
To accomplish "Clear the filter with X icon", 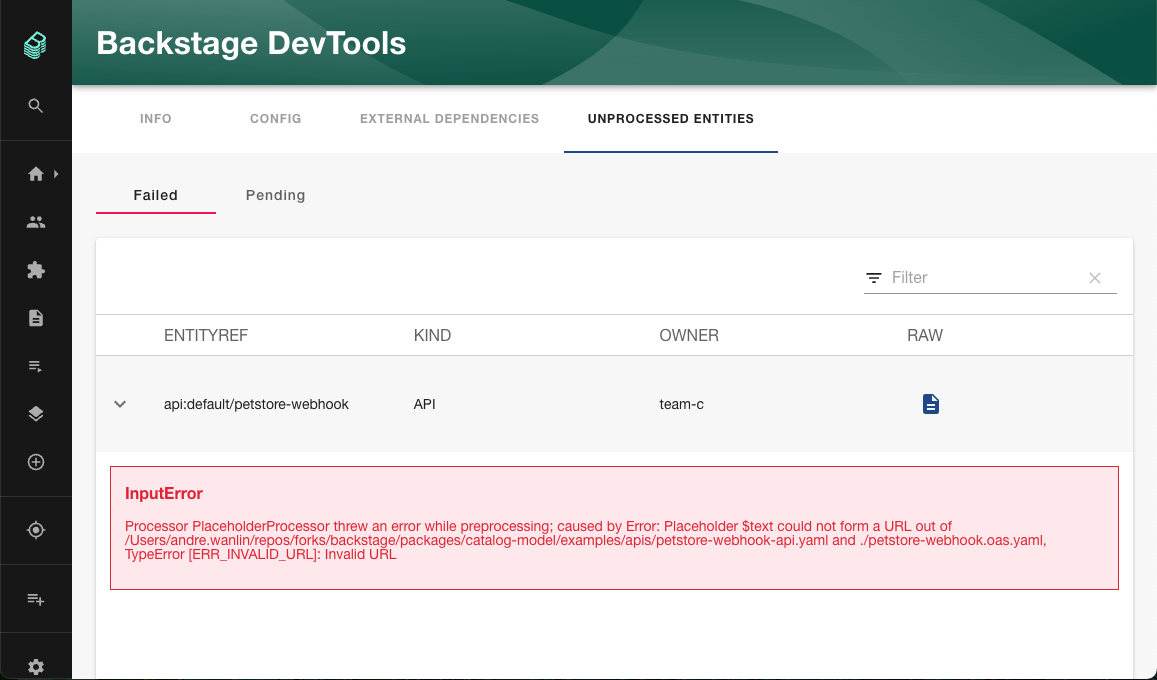I will 1095,278.
